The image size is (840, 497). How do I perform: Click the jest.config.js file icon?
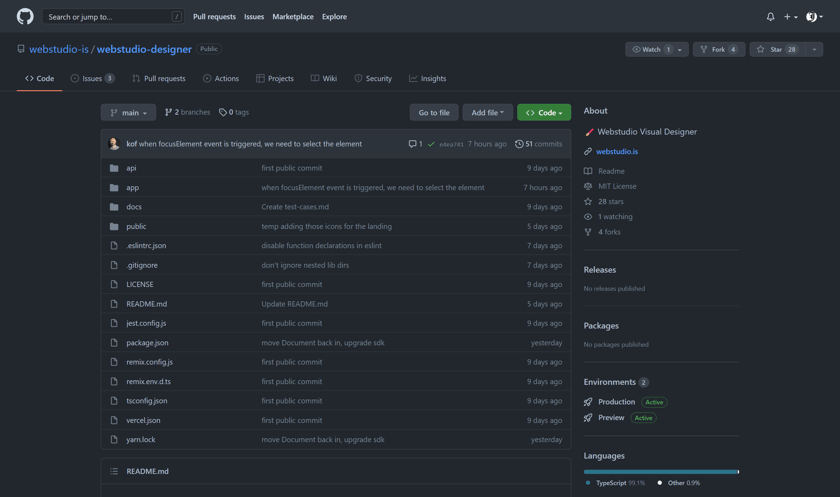(114, 323)
